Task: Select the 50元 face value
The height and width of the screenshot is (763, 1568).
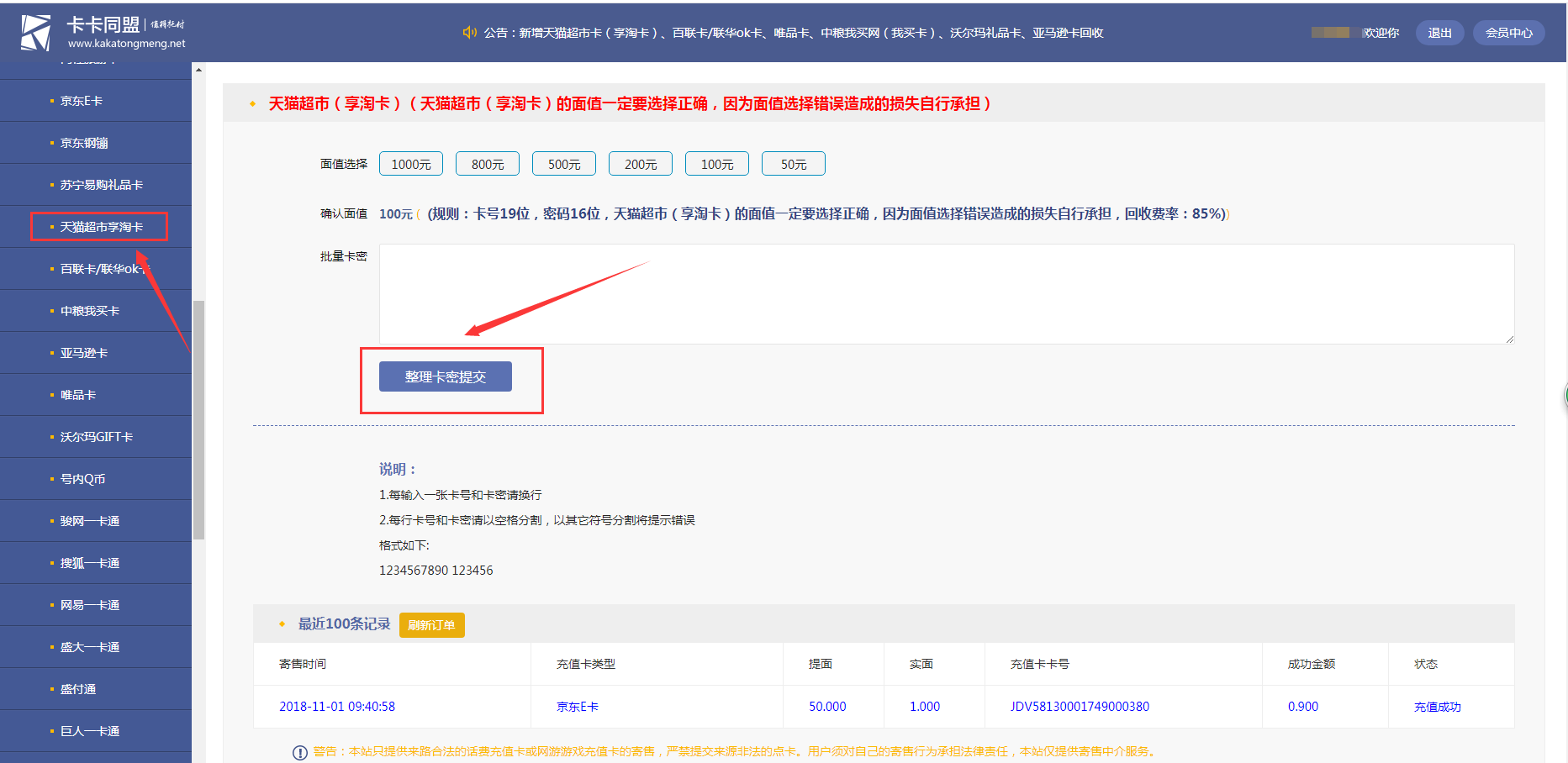Action: tap(794, 164)
